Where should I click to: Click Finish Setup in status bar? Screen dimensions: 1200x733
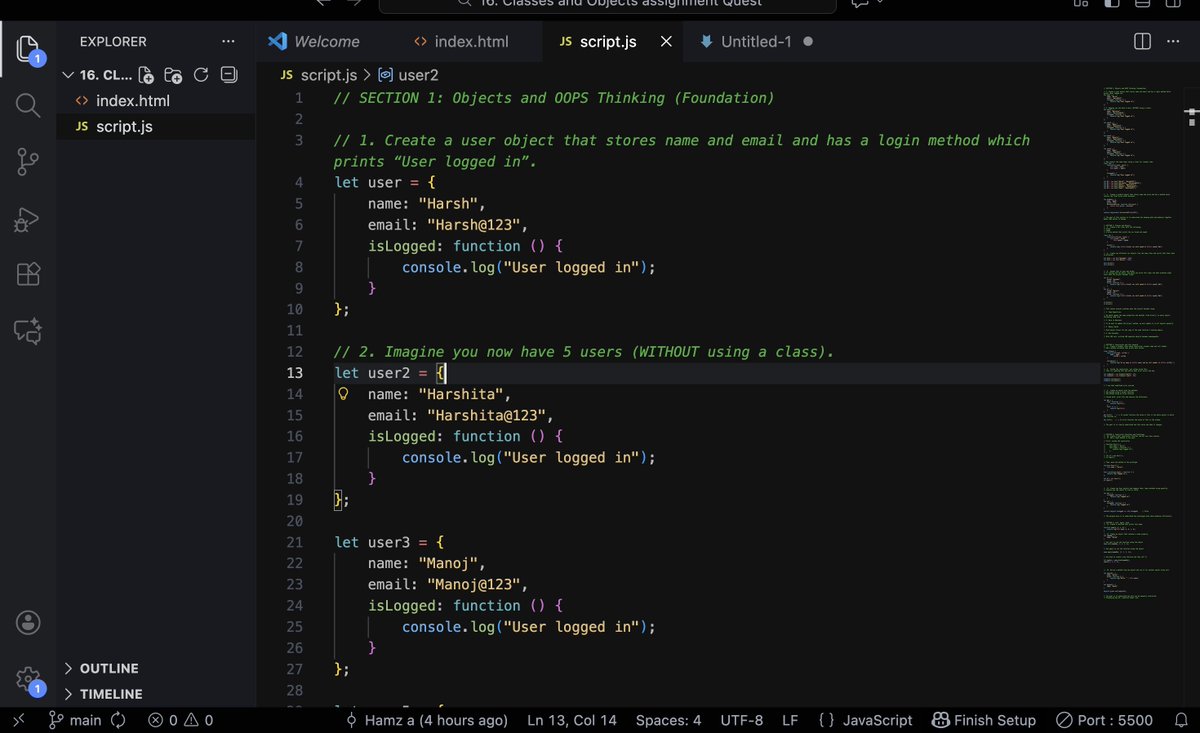(984, 720)
